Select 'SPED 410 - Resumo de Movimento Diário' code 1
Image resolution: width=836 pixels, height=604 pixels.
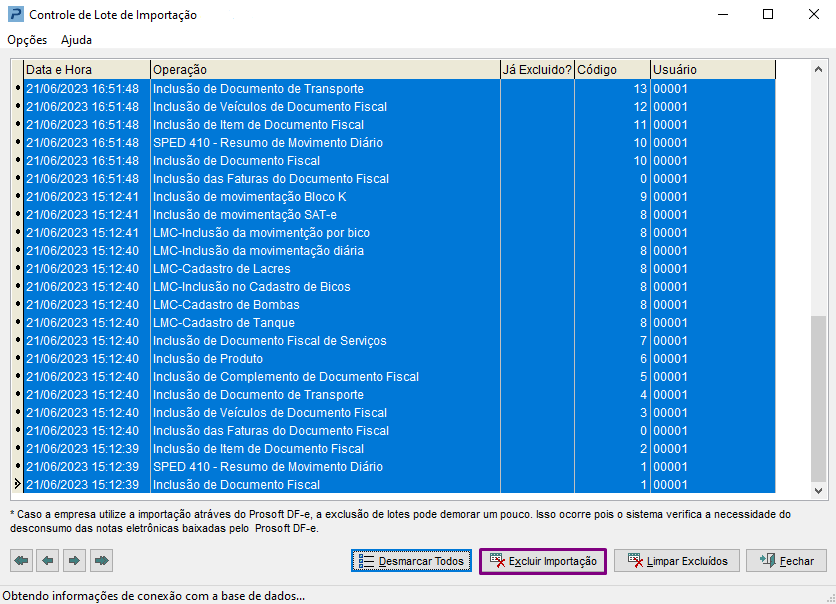[399, 467]
